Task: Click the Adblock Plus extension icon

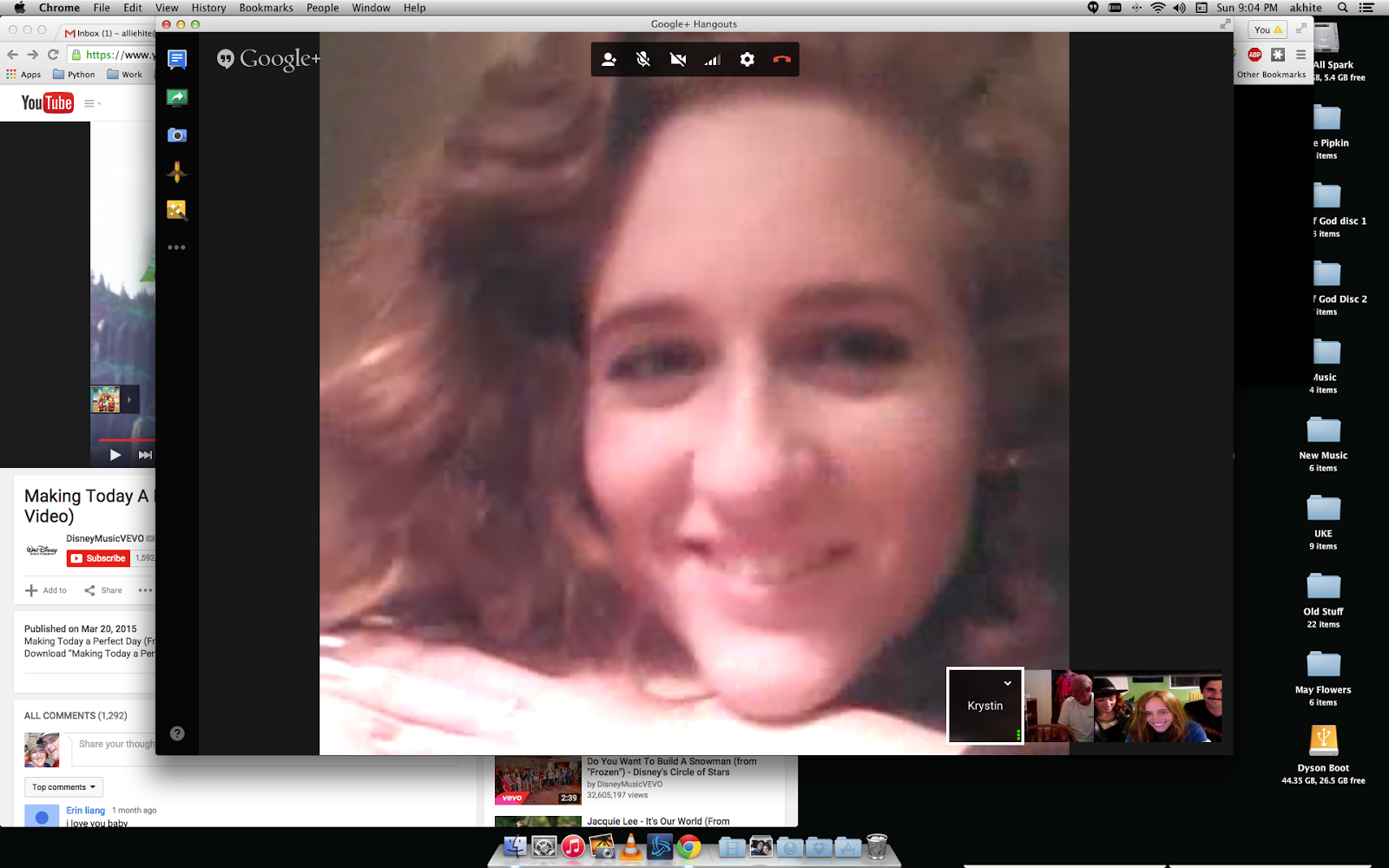Action: pos(1254,55)
